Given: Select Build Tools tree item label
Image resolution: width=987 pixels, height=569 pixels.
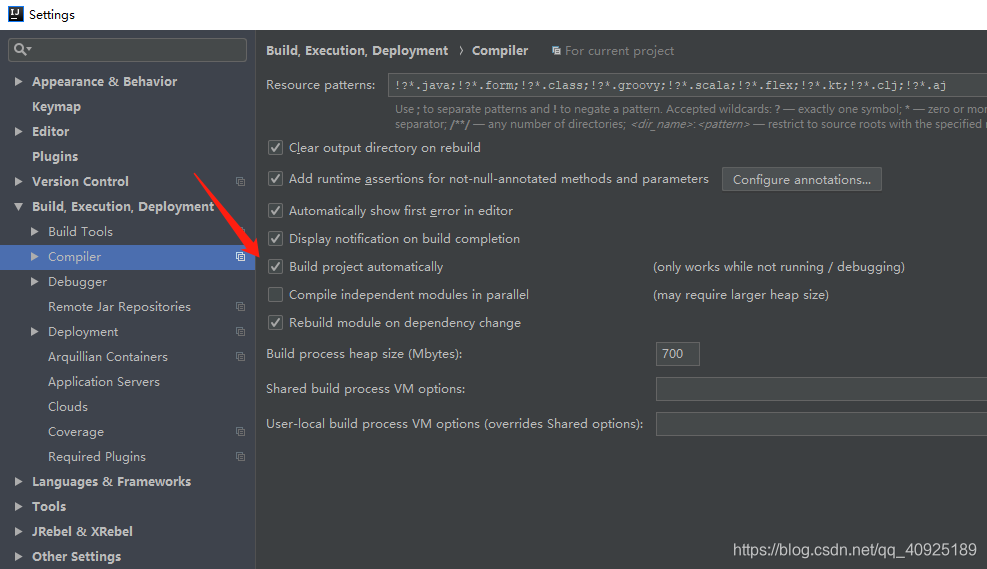Looking at the screenshot, I should pyautogui.click(x=81, y=232).
